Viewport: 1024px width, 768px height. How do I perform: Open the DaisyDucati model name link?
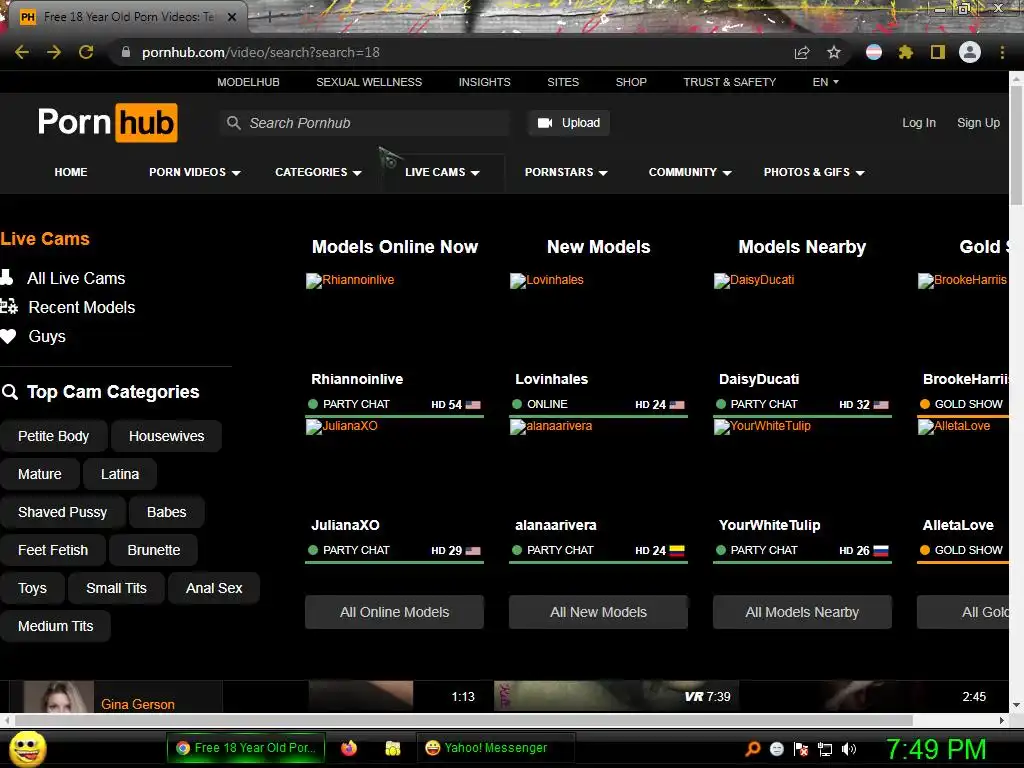(759, 379)
